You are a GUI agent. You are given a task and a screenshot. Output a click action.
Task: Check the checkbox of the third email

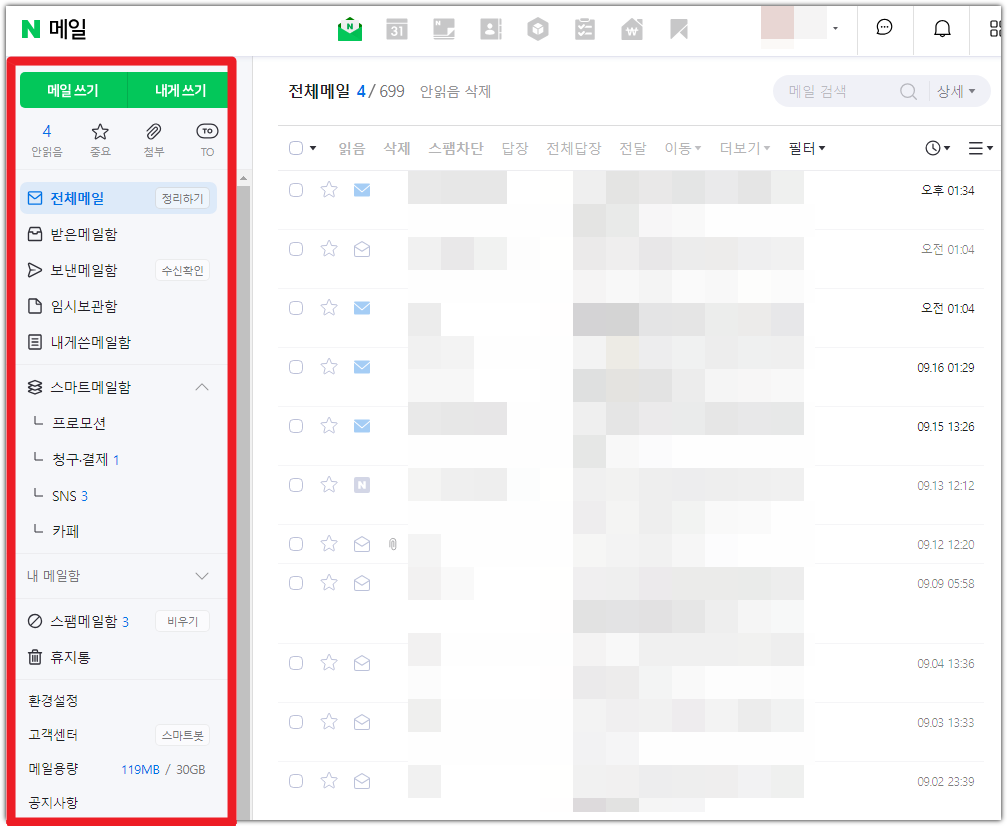(295, 307)
